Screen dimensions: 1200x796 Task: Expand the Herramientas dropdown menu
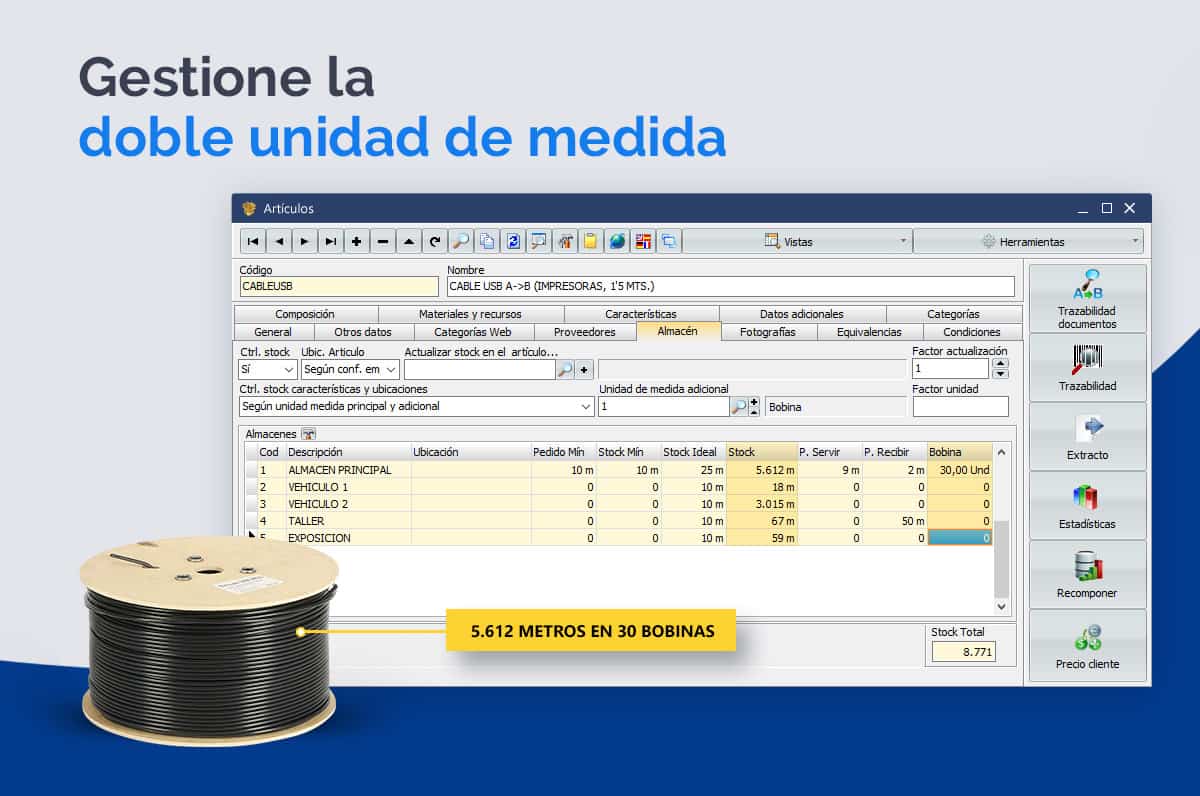click(x=1027, y=241)
